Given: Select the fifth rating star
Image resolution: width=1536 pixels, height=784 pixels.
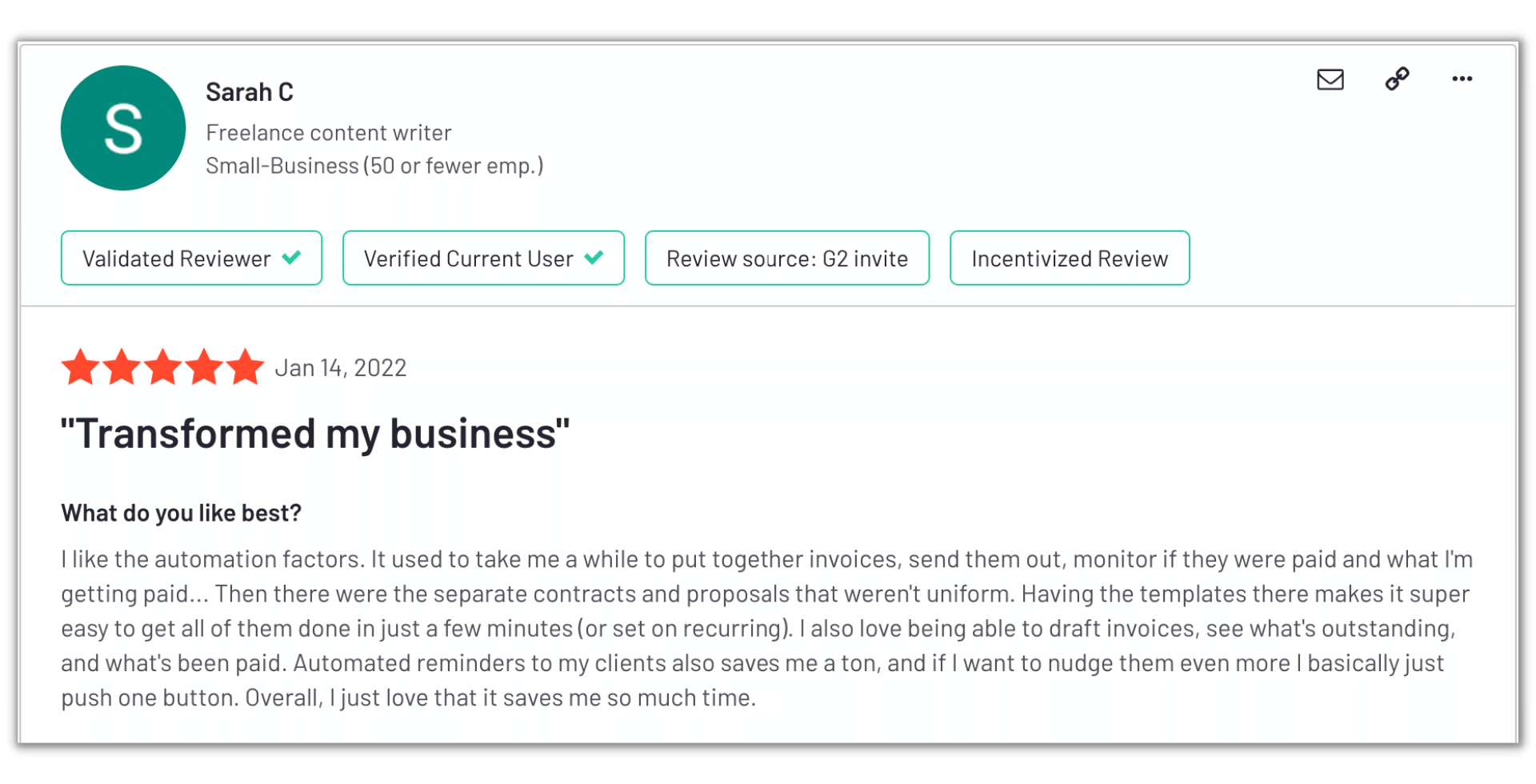Looking at the screenshot, I should (x=245, y=366).
